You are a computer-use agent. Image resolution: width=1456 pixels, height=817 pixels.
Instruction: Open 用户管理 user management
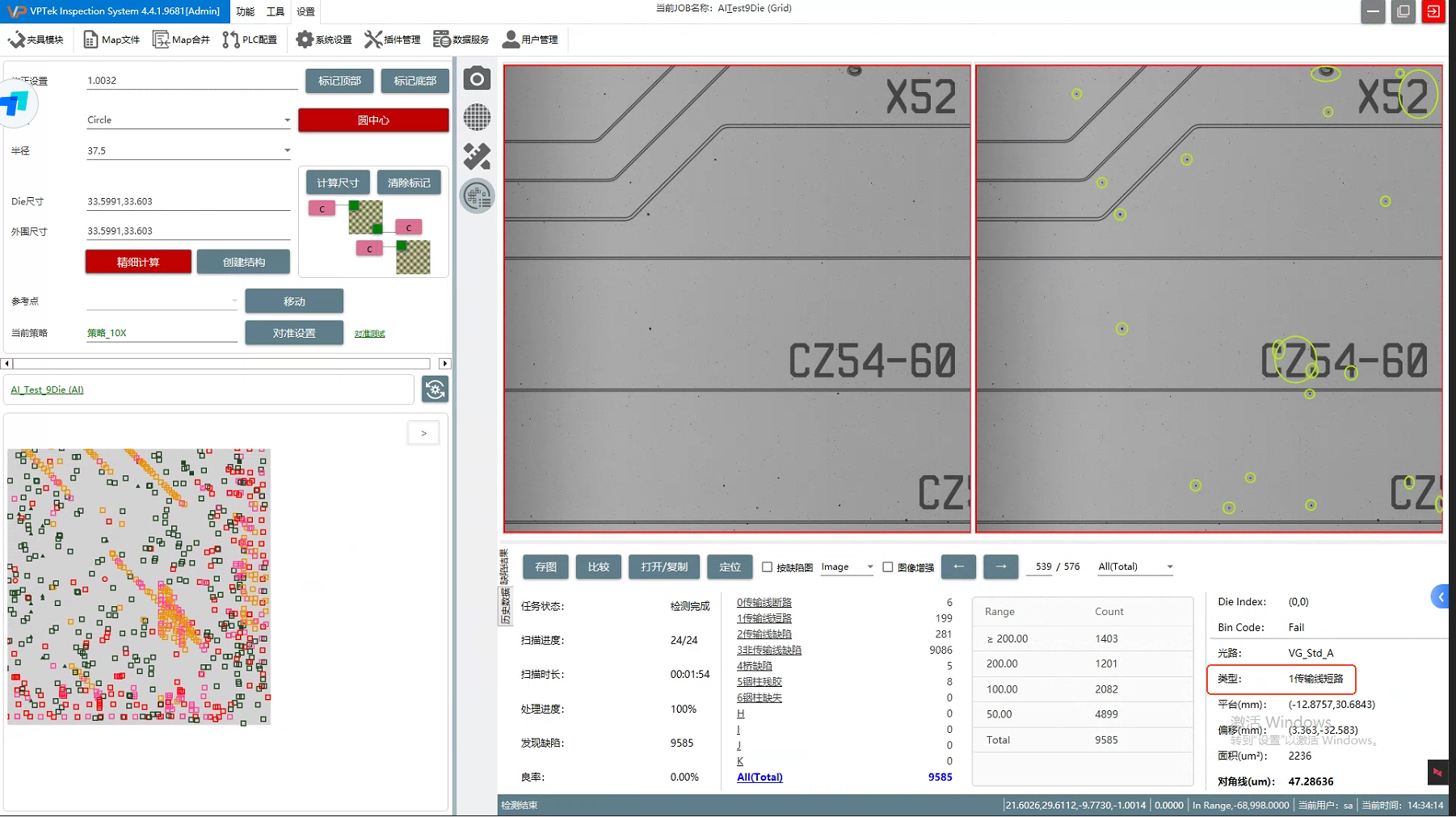(x=531, y=40)
